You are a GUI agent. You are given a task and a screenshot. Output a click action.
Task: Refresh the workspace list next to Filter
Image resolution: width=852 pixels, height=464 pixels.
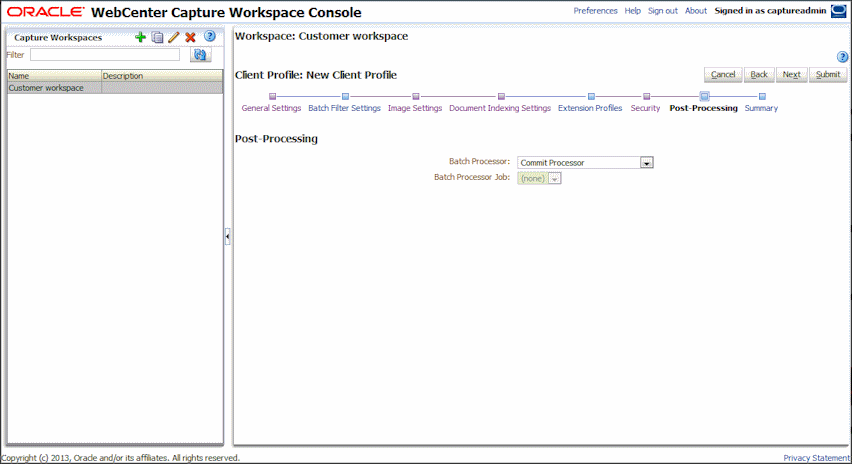[x=201, y=55]
